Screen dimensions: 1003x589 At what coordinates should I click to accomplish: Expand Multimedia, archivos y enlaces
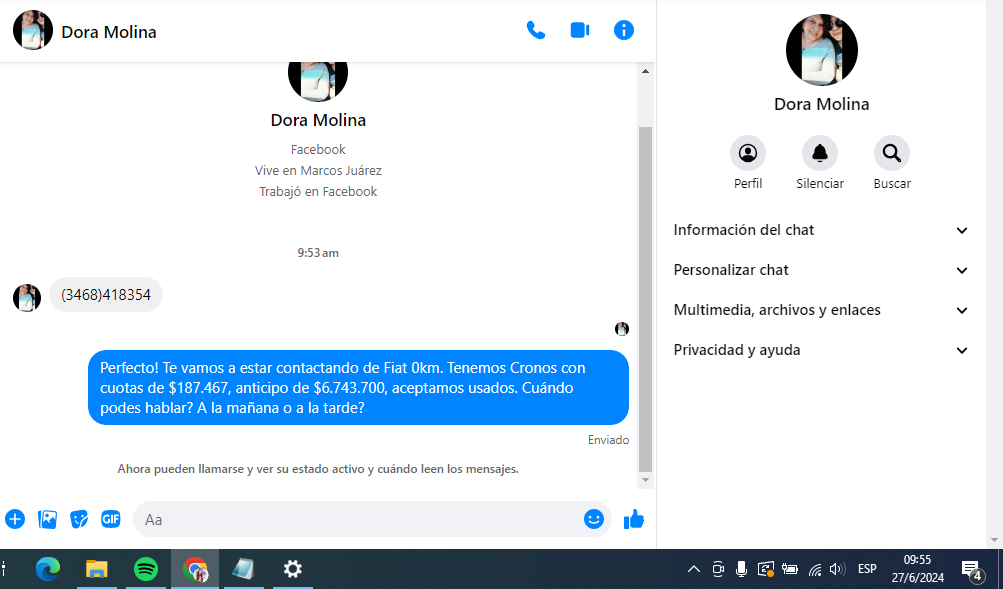click(x=821, y=310)
